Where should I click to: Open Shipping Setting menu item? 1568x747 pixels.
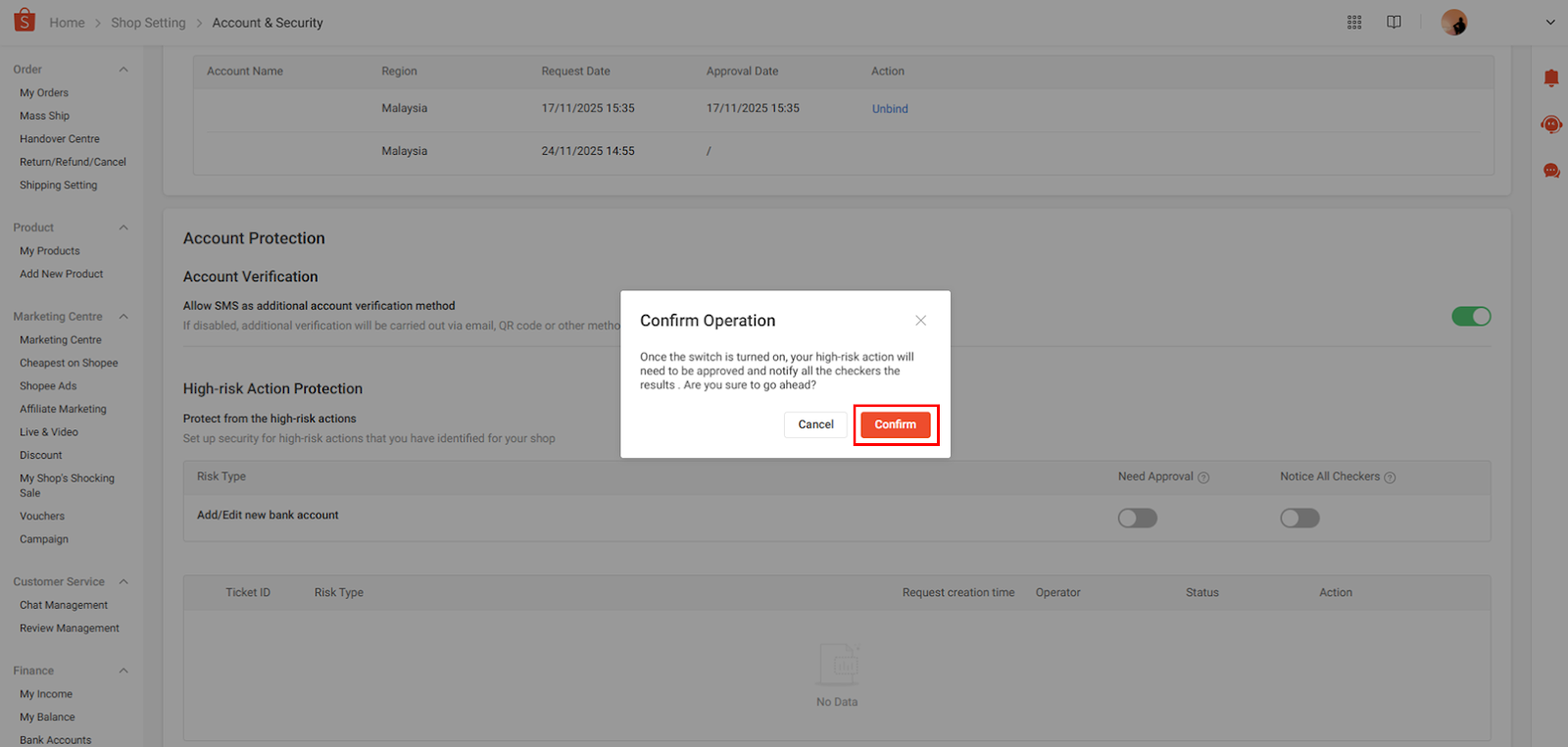click(x=59, y=185)
